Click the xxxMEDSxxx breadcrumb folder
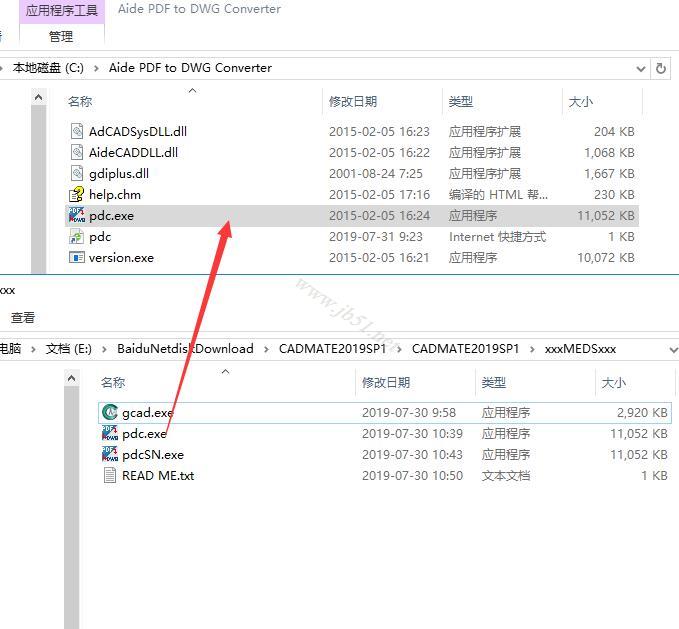Image resolution: width=679 pixels, height=629 pixels. [580, 349]
